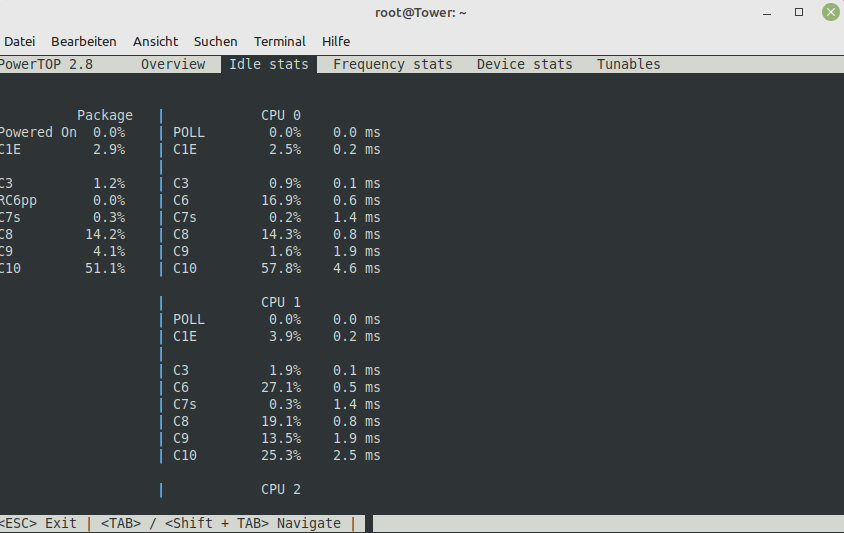
Task: Switch to Frequency stats tab
Action: point(392,65)
